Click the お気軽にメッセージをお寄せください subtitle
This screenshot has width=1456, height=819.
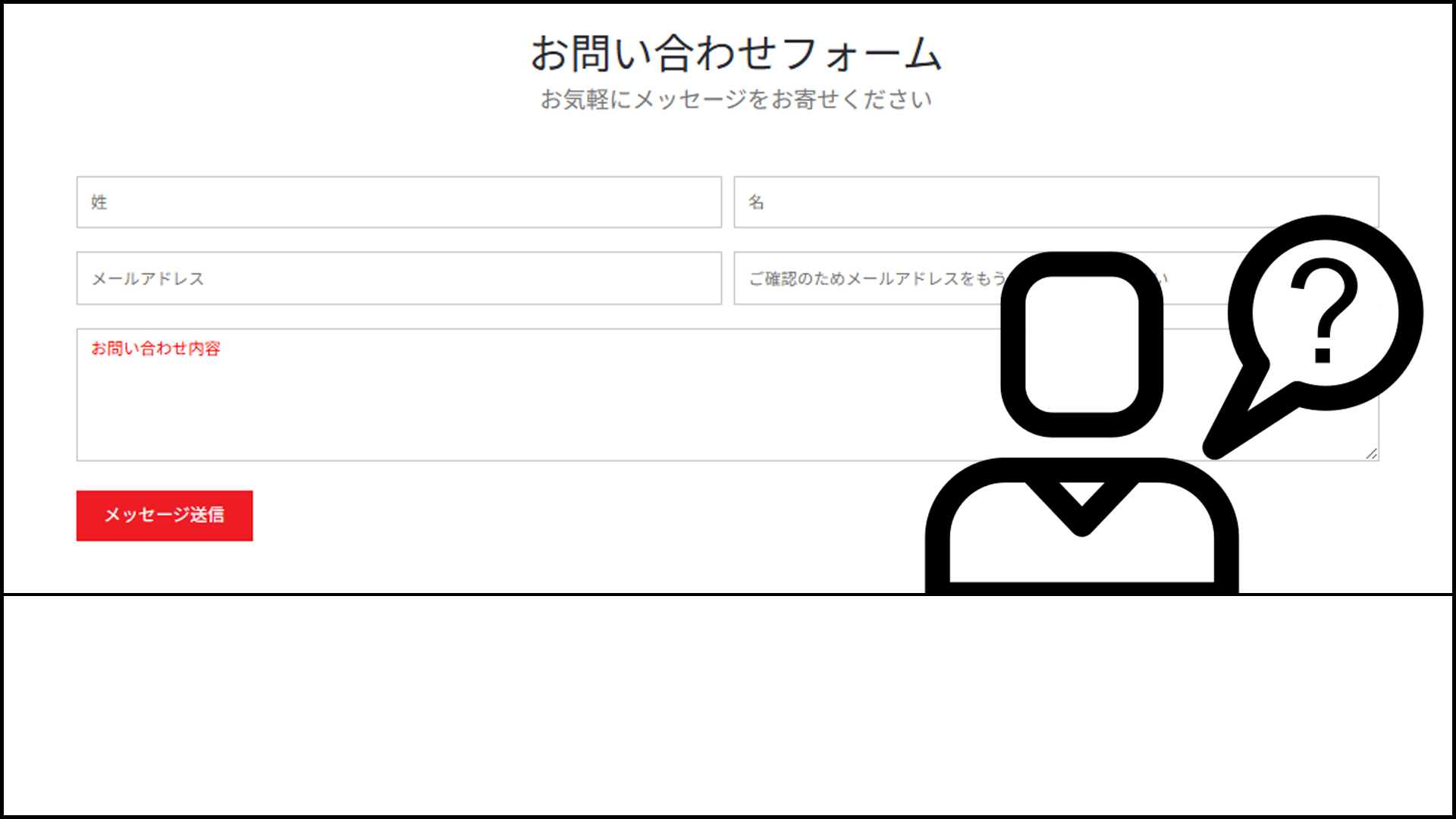point(735,99)
